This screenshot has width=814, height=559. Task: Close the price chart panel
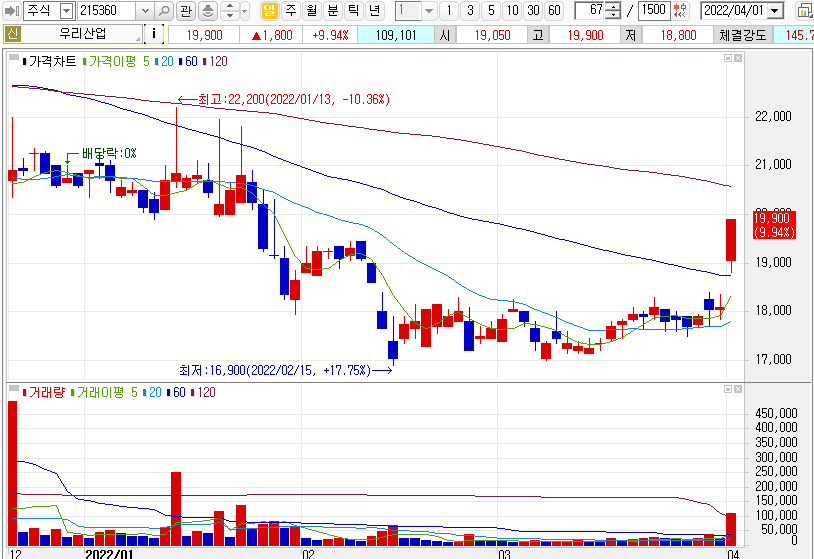coord(738,58)
